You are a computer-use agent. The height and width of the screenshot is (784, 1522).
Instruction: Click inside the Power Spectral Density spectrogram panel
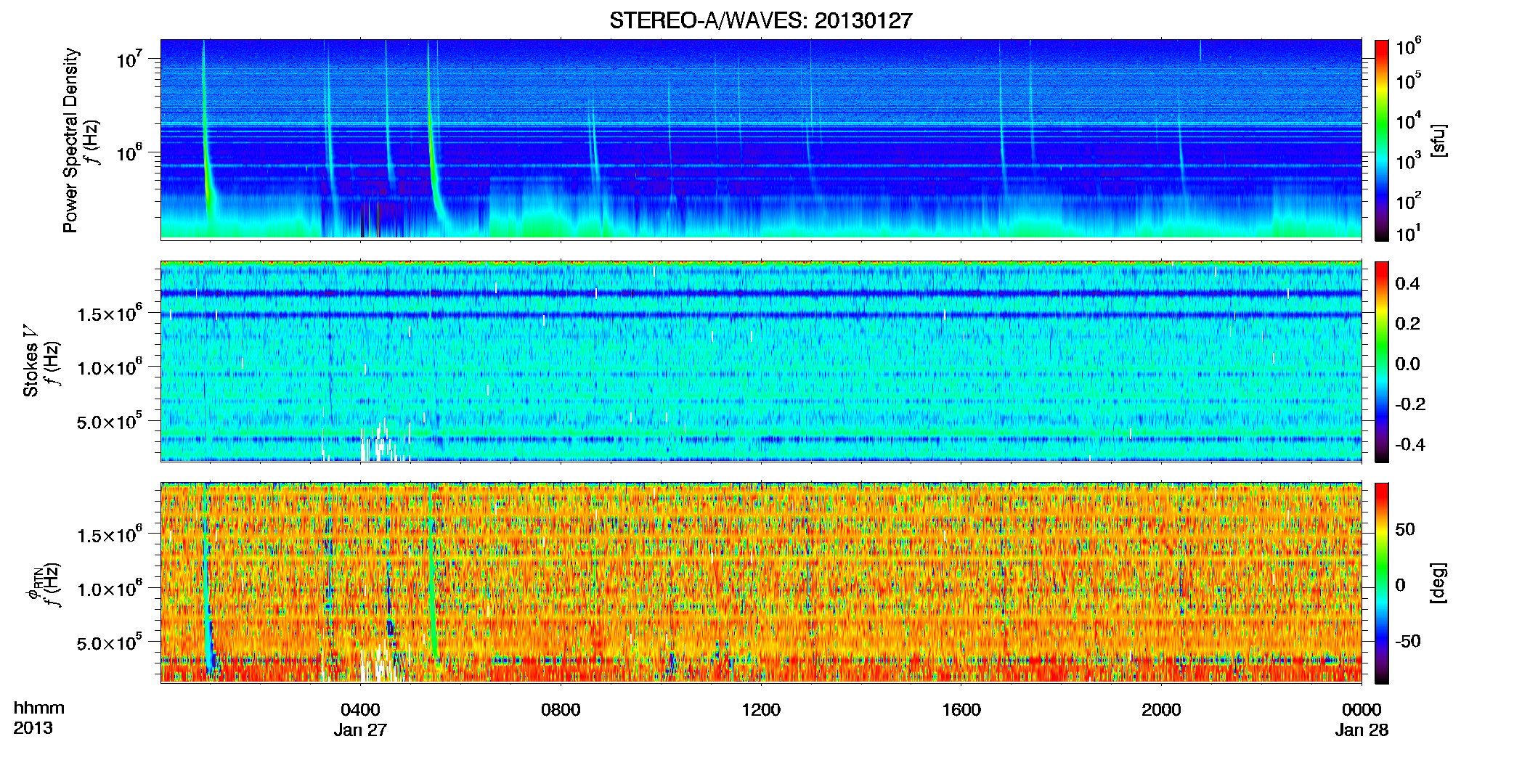(761, 139)
